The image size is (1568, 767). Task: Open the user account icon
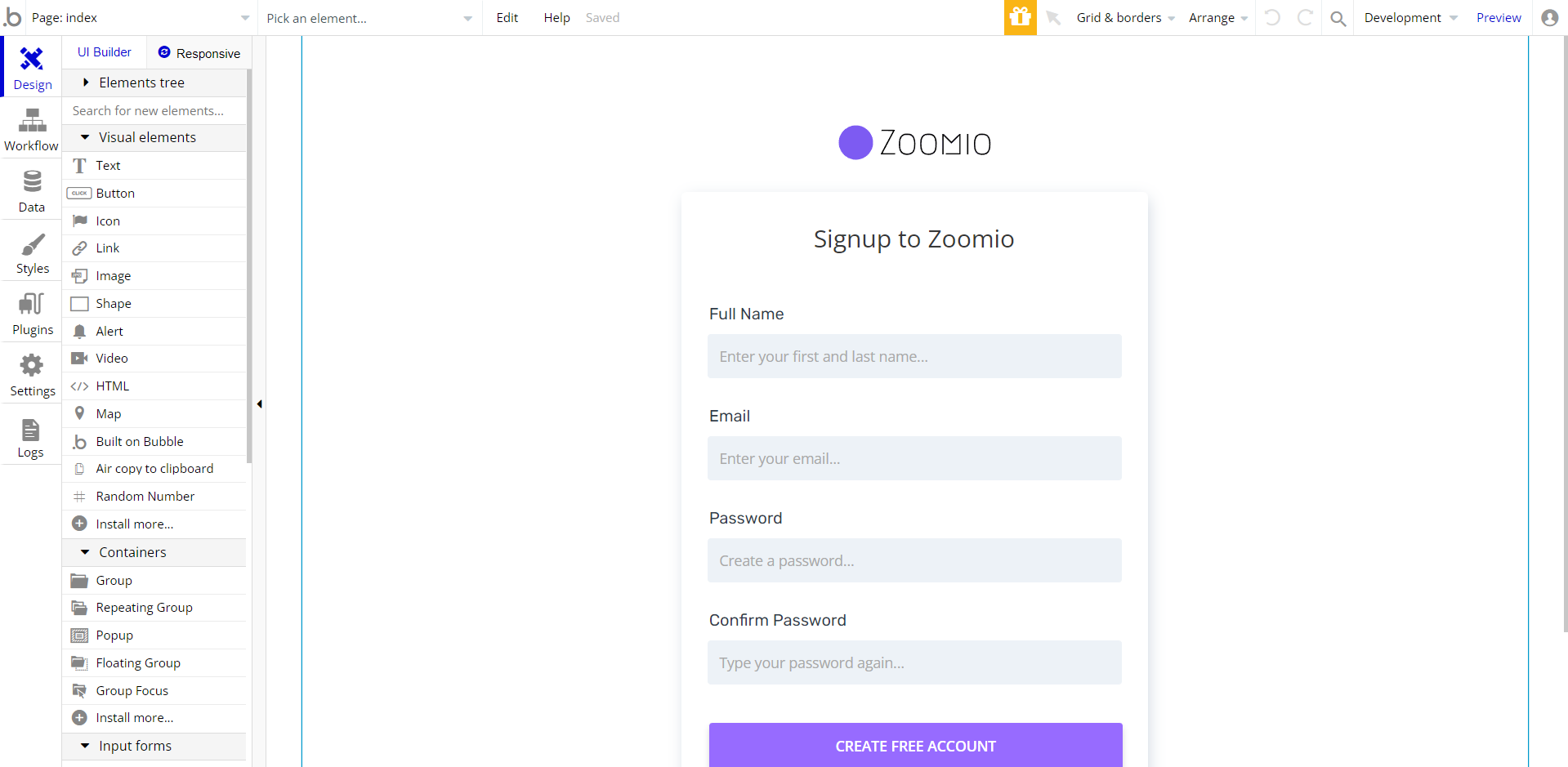[1549, 18]
